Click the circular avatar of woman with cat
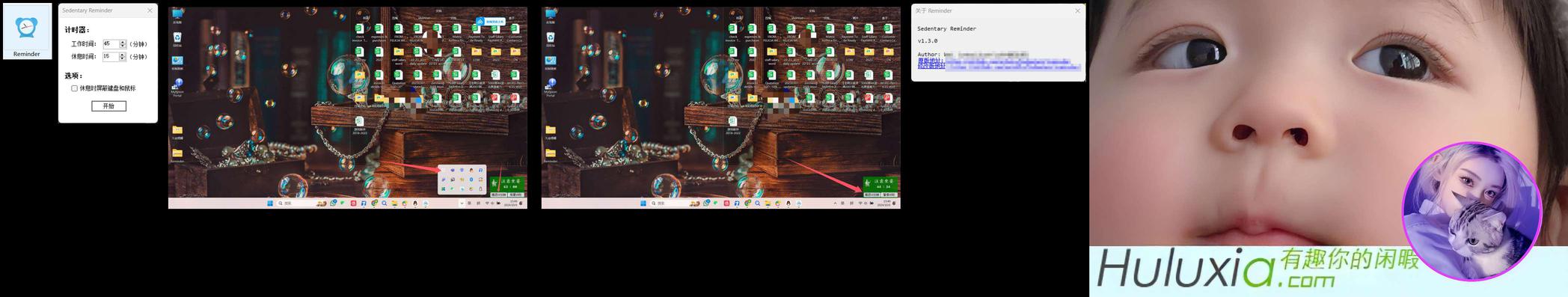Screen dimensions: 1568x297 1471,212
